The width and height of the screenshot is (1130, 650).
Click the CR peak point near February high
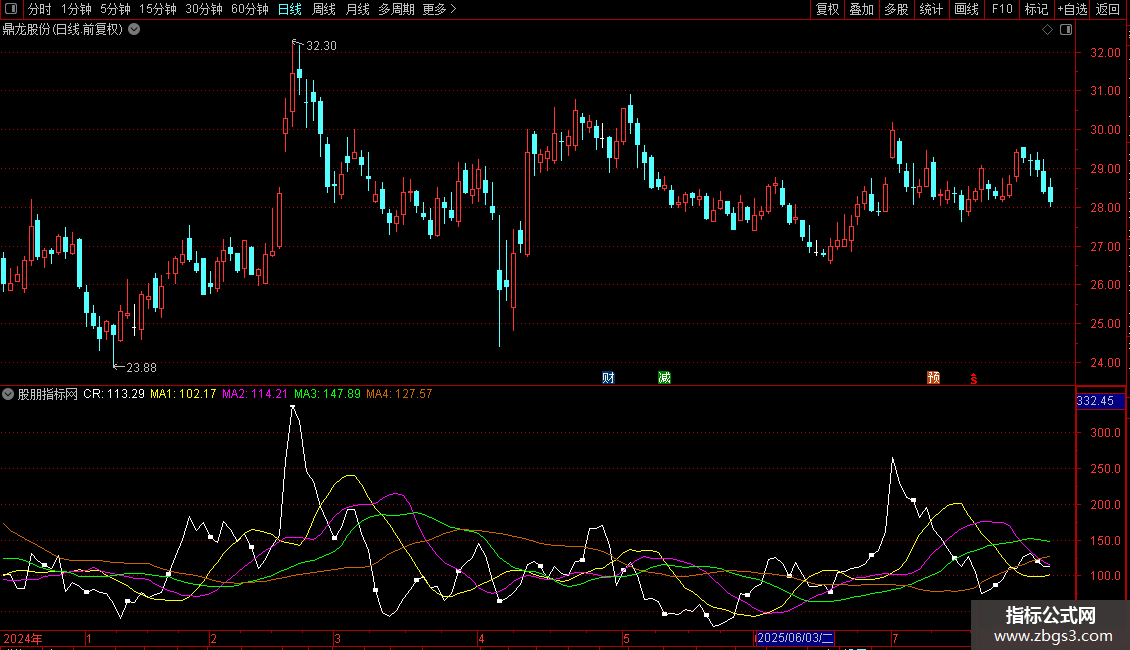293,408
